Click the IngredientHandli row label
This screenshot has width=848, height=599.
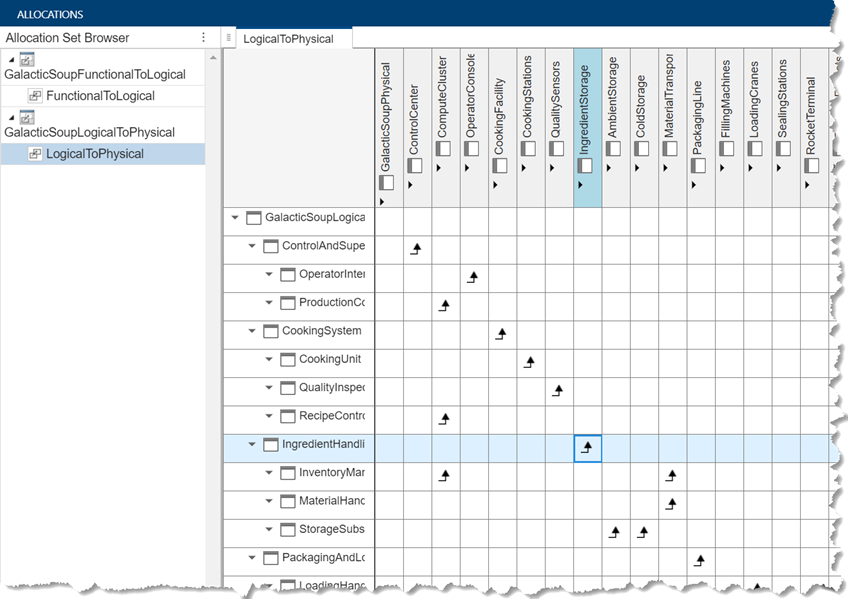click(x=323, y=444)
